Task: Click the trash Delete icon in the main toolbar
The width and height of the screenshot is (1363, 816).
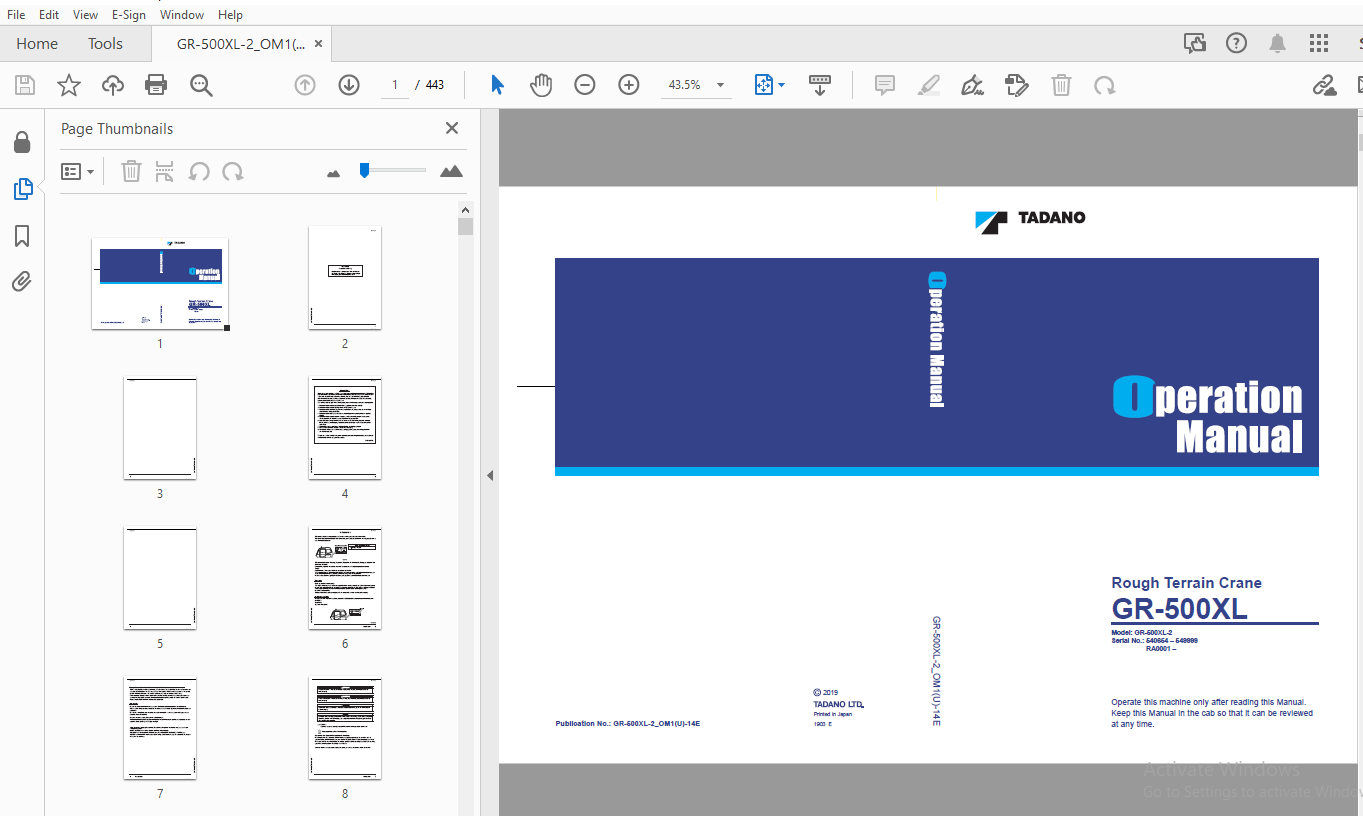Action: pyautogui.click(x=1061, y=85)
